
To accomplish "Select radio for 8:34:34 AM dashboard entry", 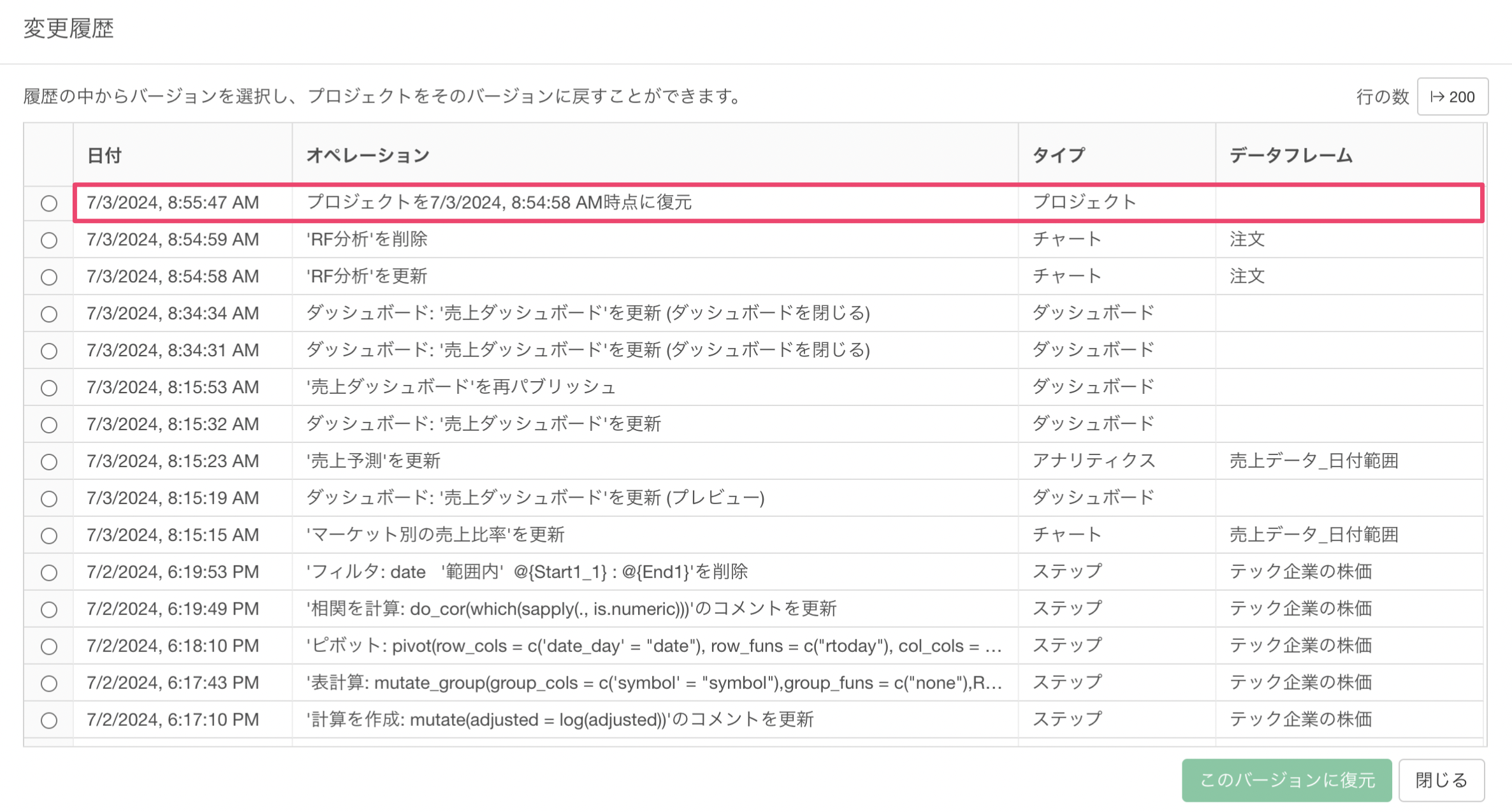I will [49, 314].
